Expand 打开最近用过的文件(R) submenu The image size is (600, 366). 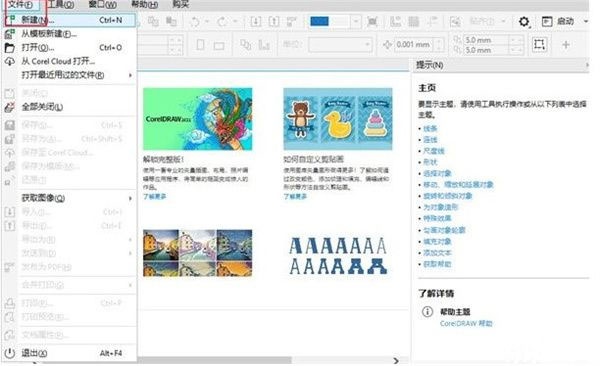click(69, 75)
